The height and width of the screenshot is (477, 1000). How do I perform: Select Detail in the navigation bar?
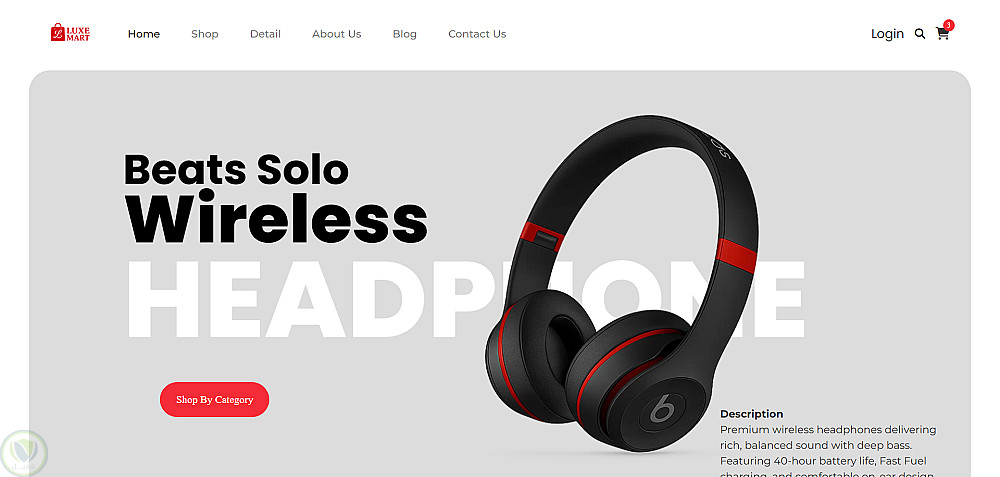[265, 34]
